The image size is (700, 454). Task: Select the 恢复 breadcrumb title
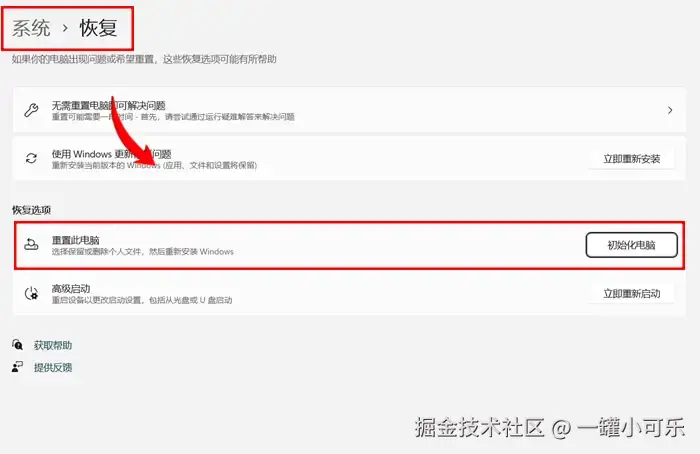(x=99, y=28)
